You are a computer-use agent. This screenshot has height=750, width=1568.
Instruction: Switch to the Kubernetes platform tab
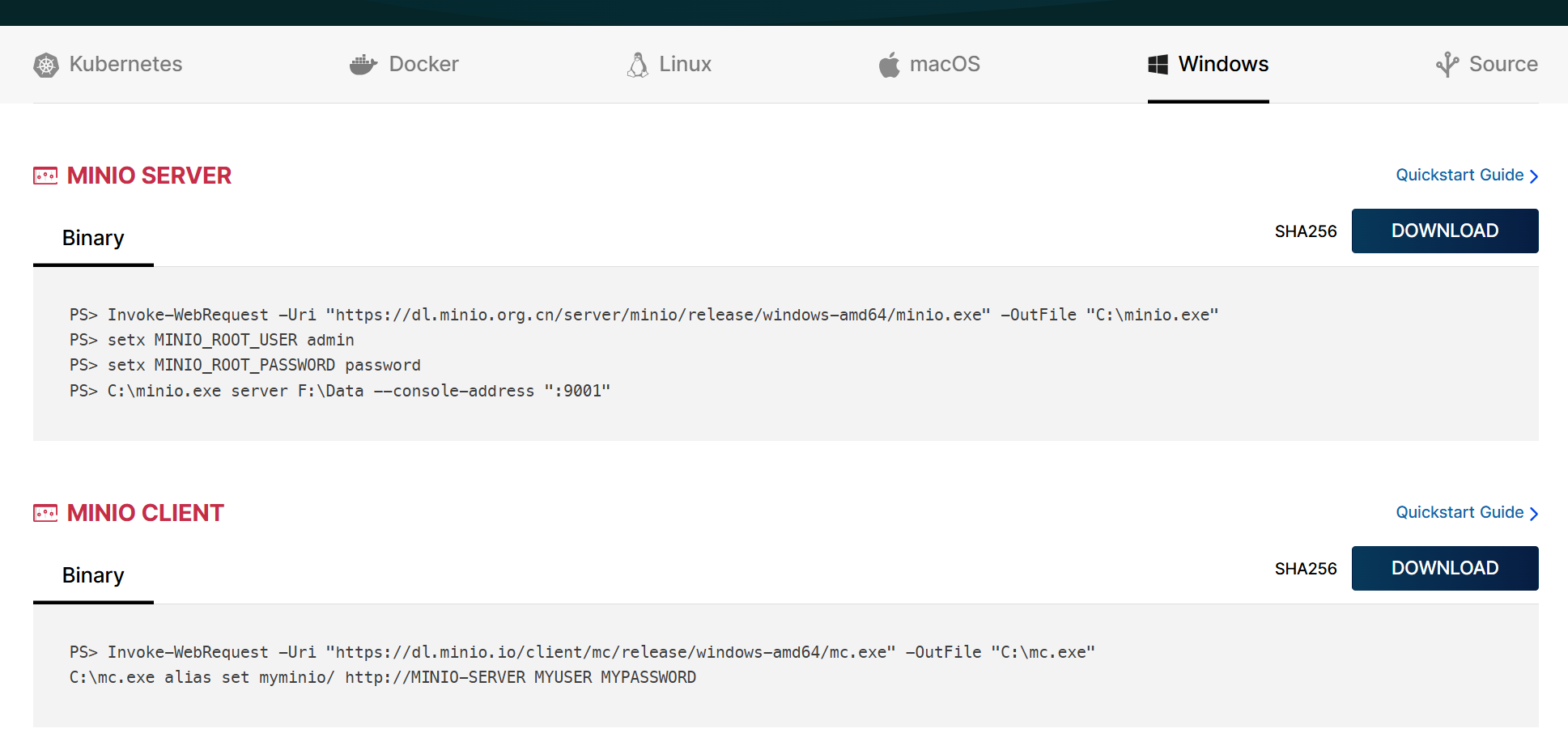pos(125,64)
